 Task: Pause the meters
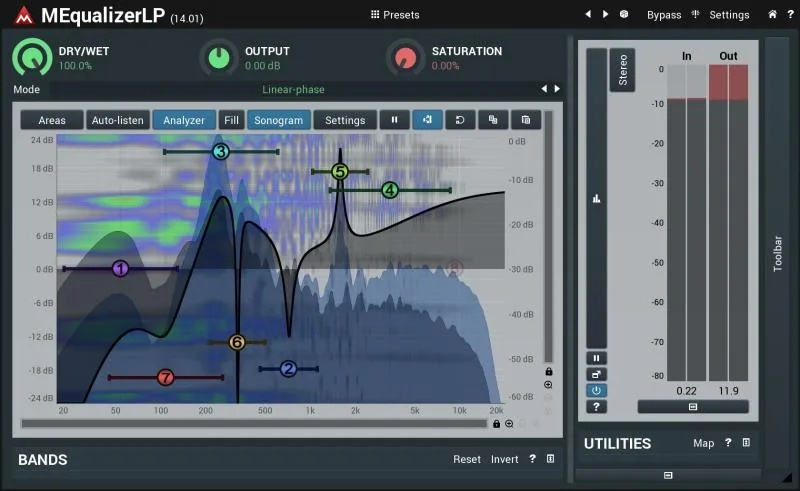596,358
